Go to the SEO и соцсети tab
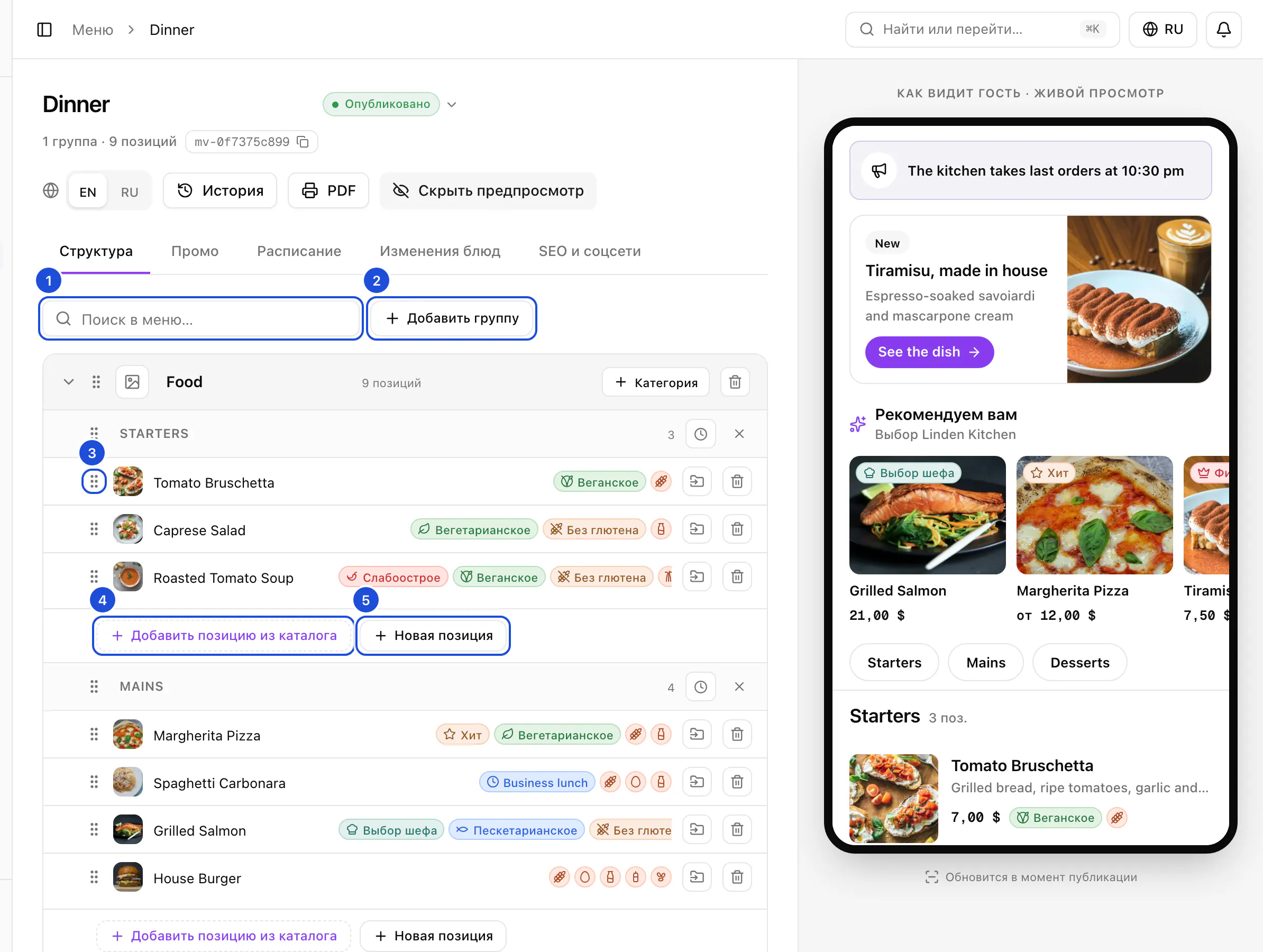Image resolution: width=1263 pixels, height=952 pixels. [x=589, y=251]
